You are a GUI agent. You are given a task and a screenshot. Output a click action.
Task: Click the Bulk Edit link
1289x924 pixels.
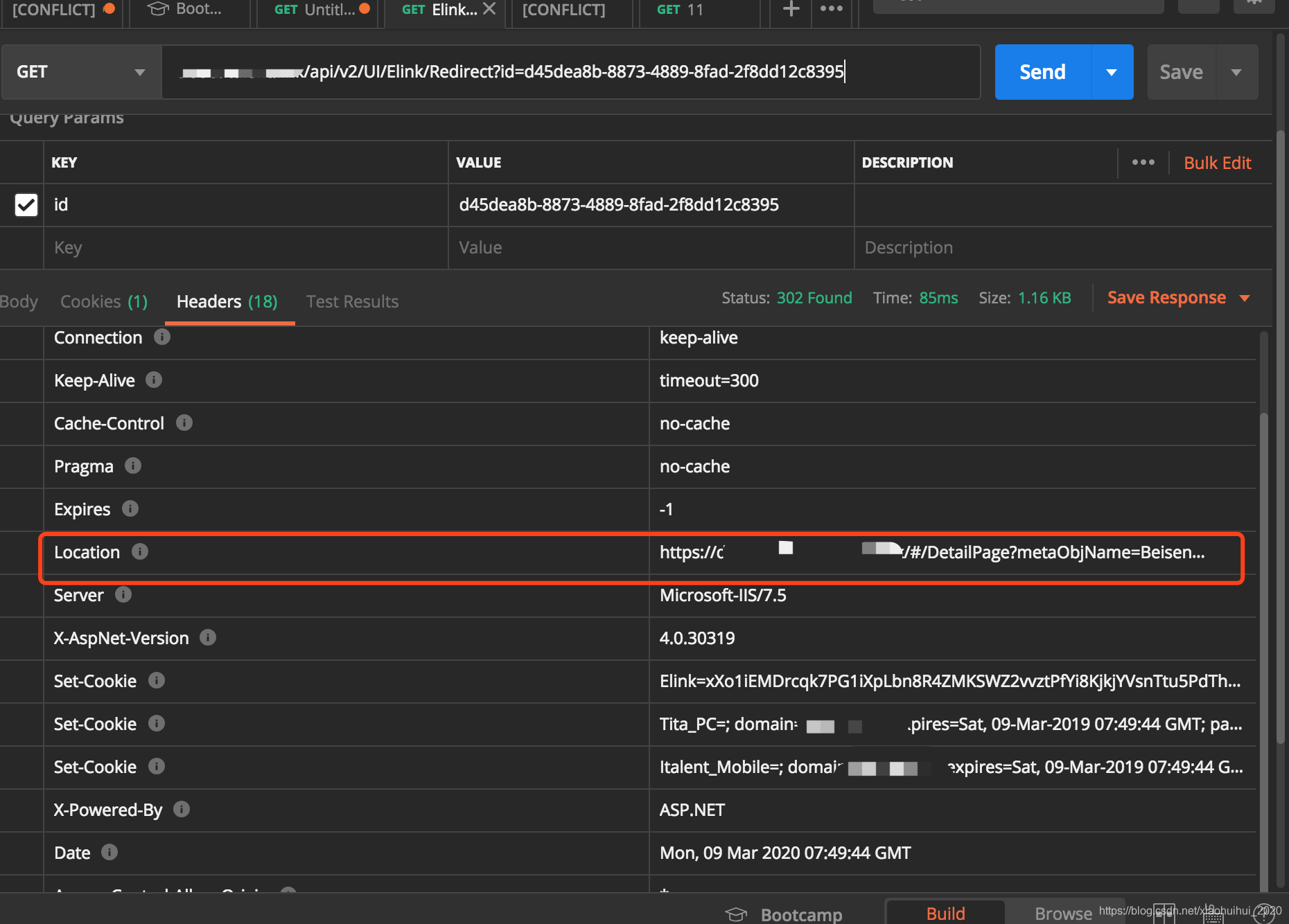[x=1217, y=163]
